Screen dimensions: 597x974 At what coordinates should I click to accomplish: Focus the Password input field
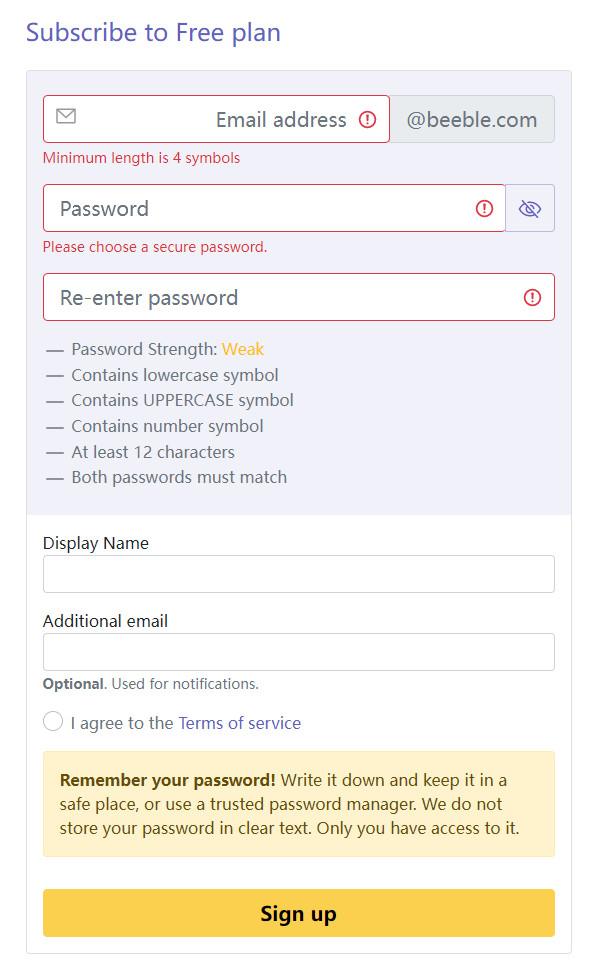click(274, 208)
